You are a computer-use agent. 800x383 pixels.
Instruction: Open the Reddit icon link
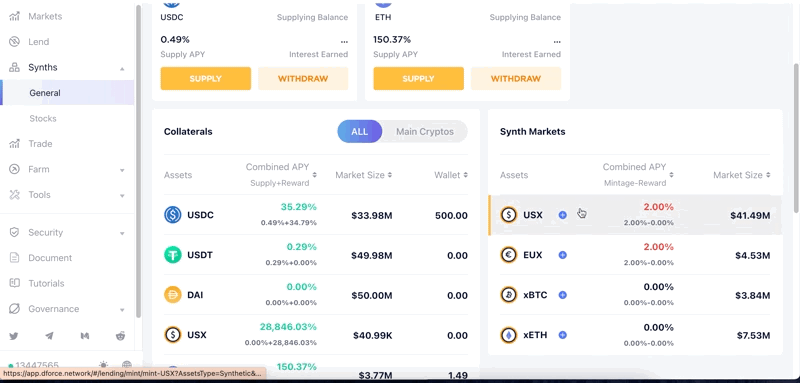pyautogui.click(x=121, y=336)
